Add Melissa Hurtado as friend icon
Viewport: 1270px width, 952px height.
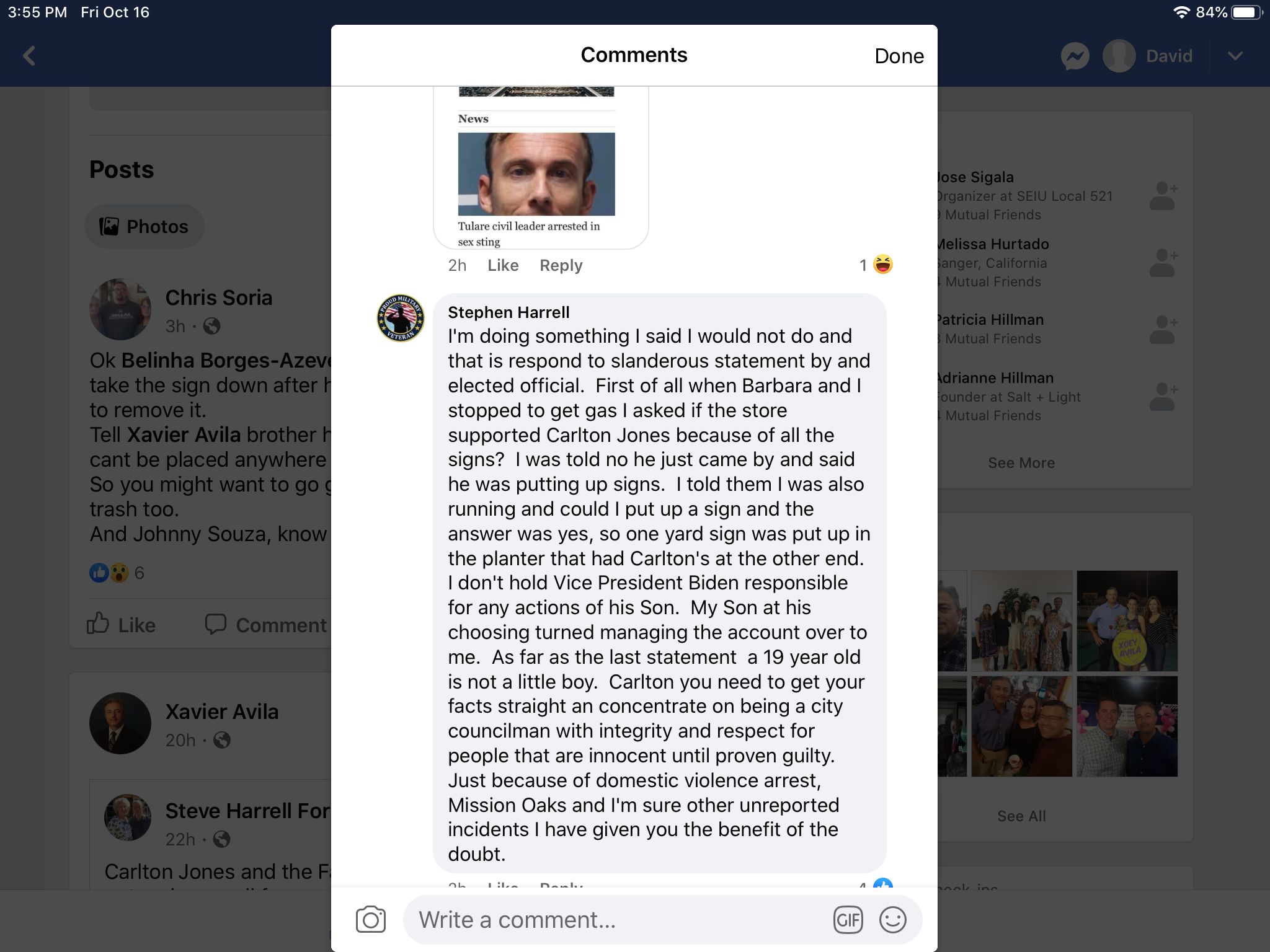coord(1163,263)
